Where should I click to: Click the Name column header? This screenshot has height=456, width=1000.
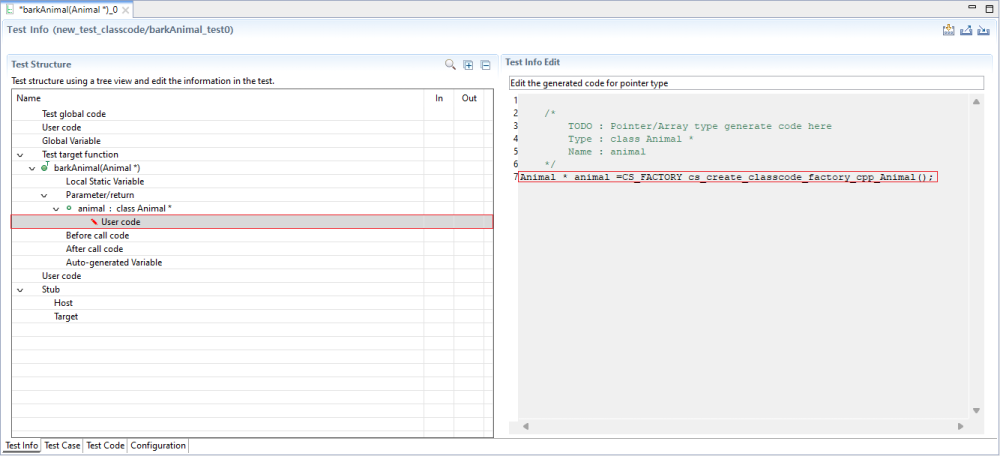(x=218, y=98)
